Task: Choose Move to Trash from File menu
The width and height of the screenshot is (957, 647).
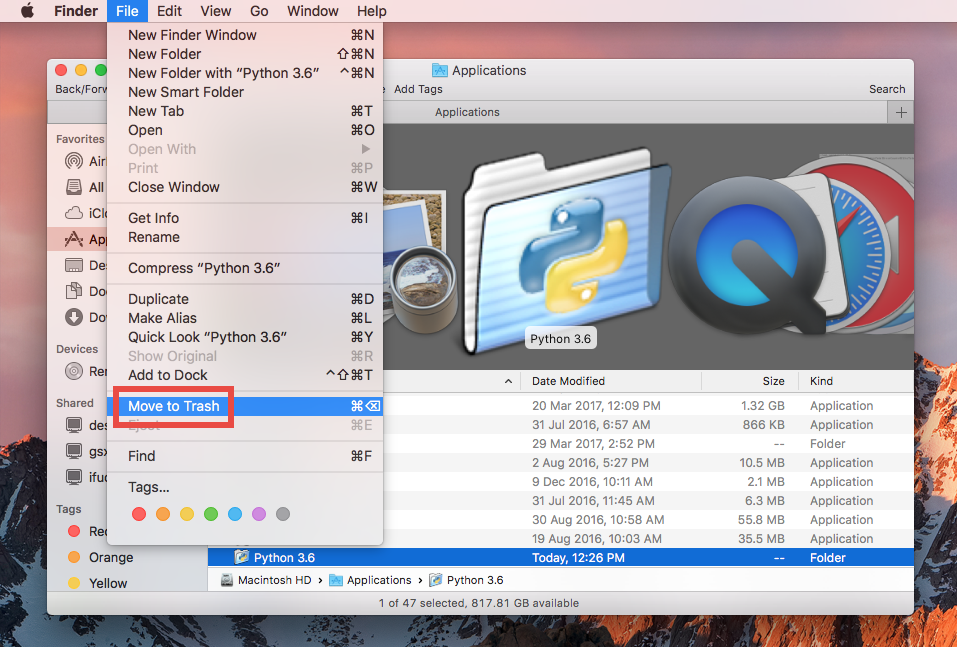Action: coord(173,406)
